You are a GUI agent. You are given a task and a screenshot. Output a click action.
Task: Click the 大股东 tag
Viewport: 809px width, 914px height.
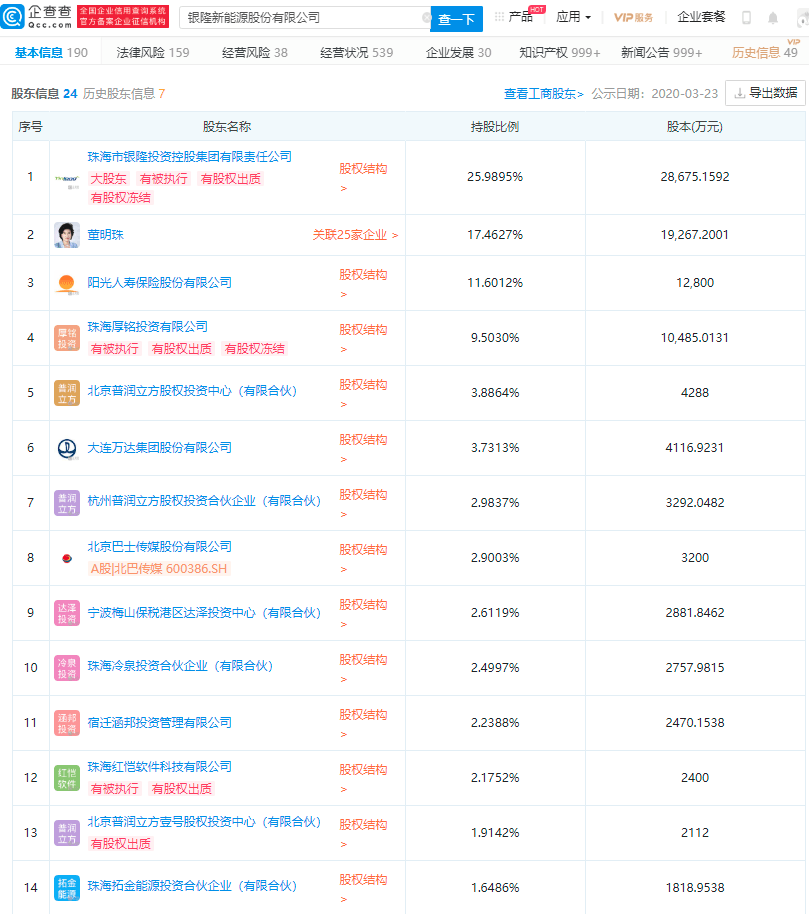point(108,179)
